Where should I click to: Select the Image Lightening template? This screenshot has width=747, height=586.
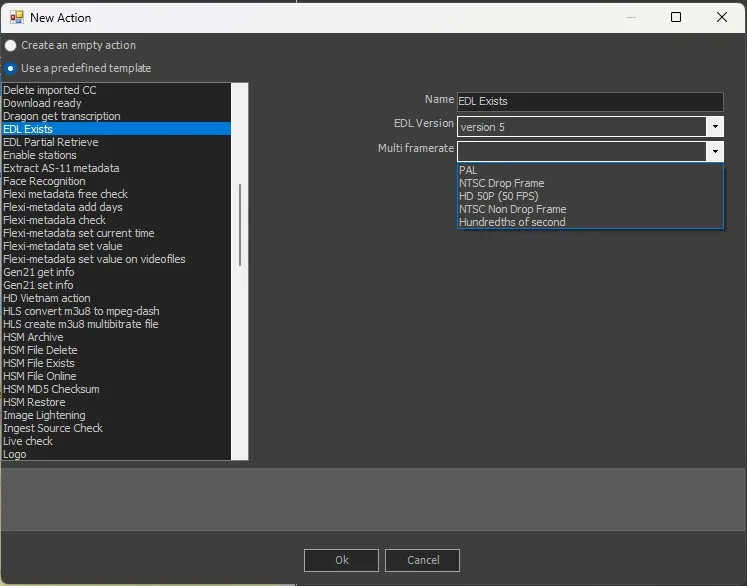[x=44, y=415]
